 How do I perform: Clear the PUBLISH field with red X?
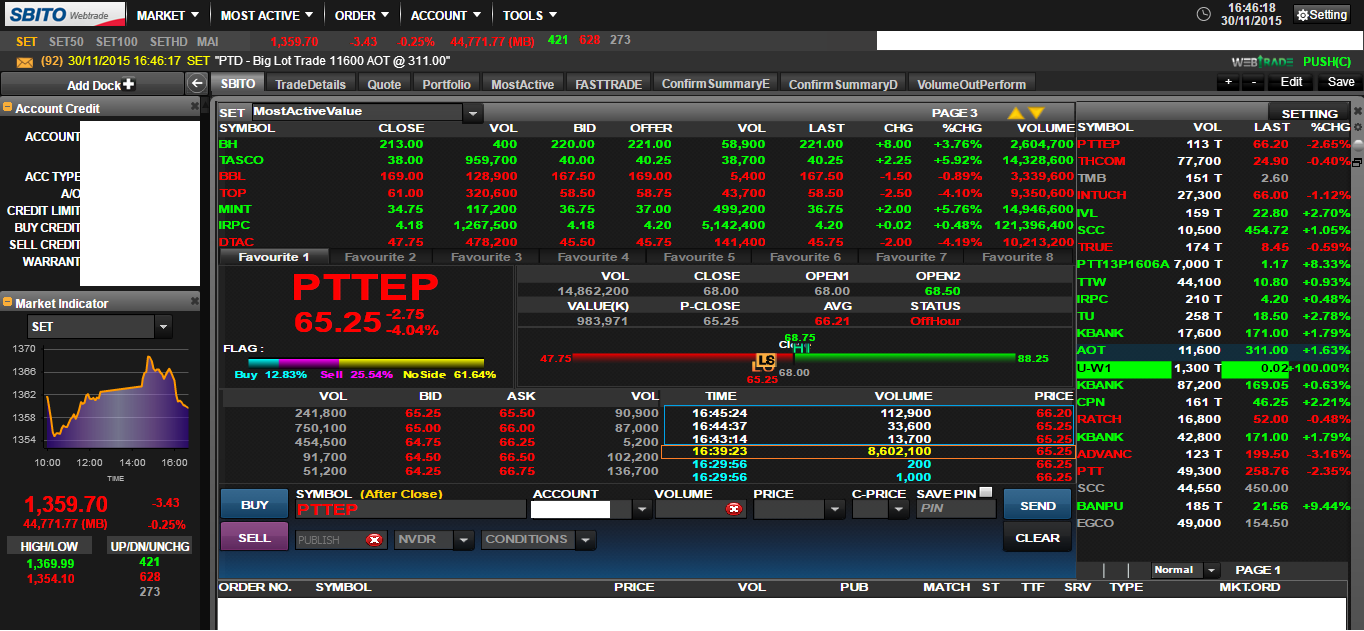[374, 540]
